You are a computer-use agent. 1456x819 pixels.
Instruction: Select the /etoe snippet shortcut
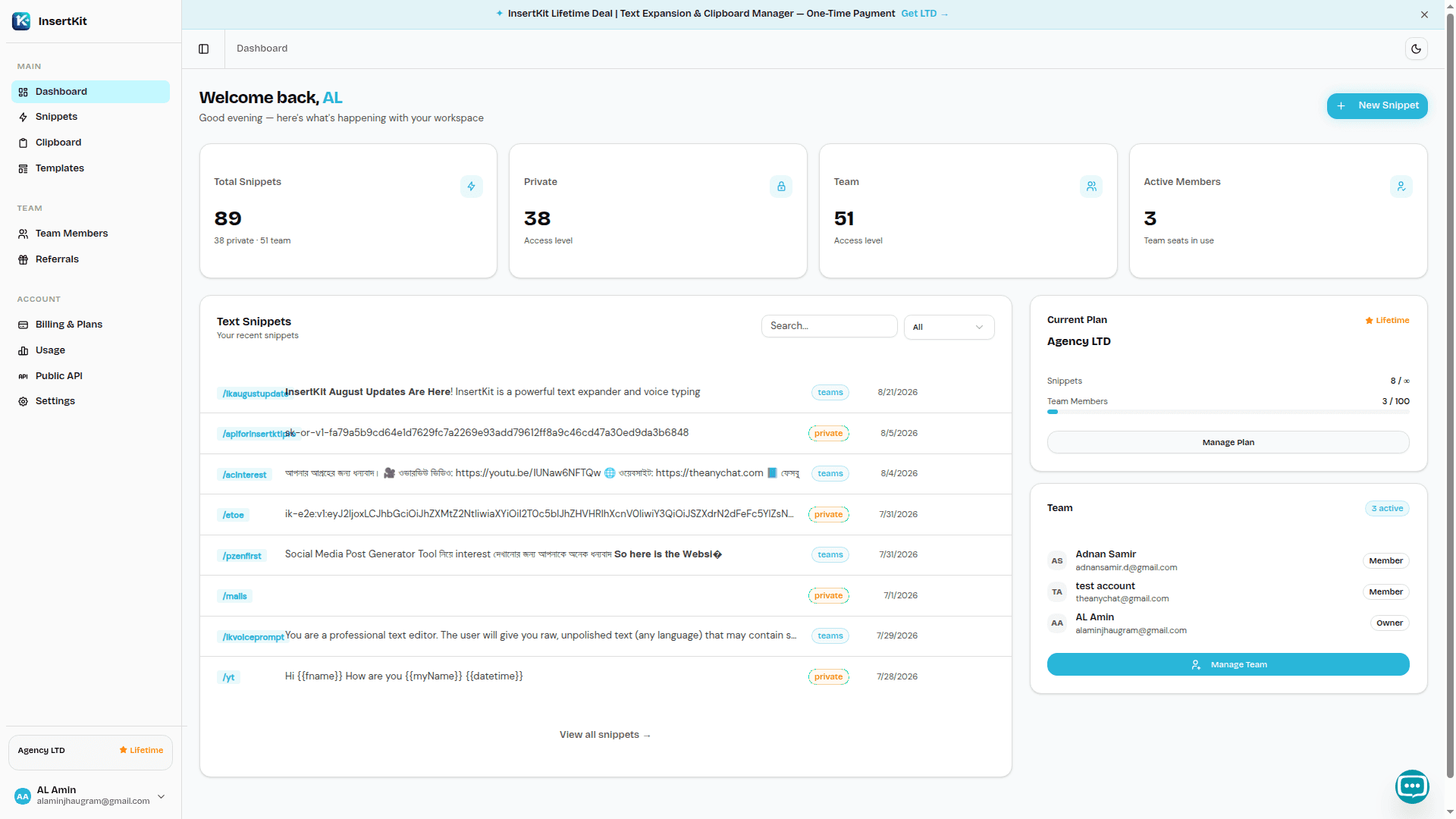234,515
